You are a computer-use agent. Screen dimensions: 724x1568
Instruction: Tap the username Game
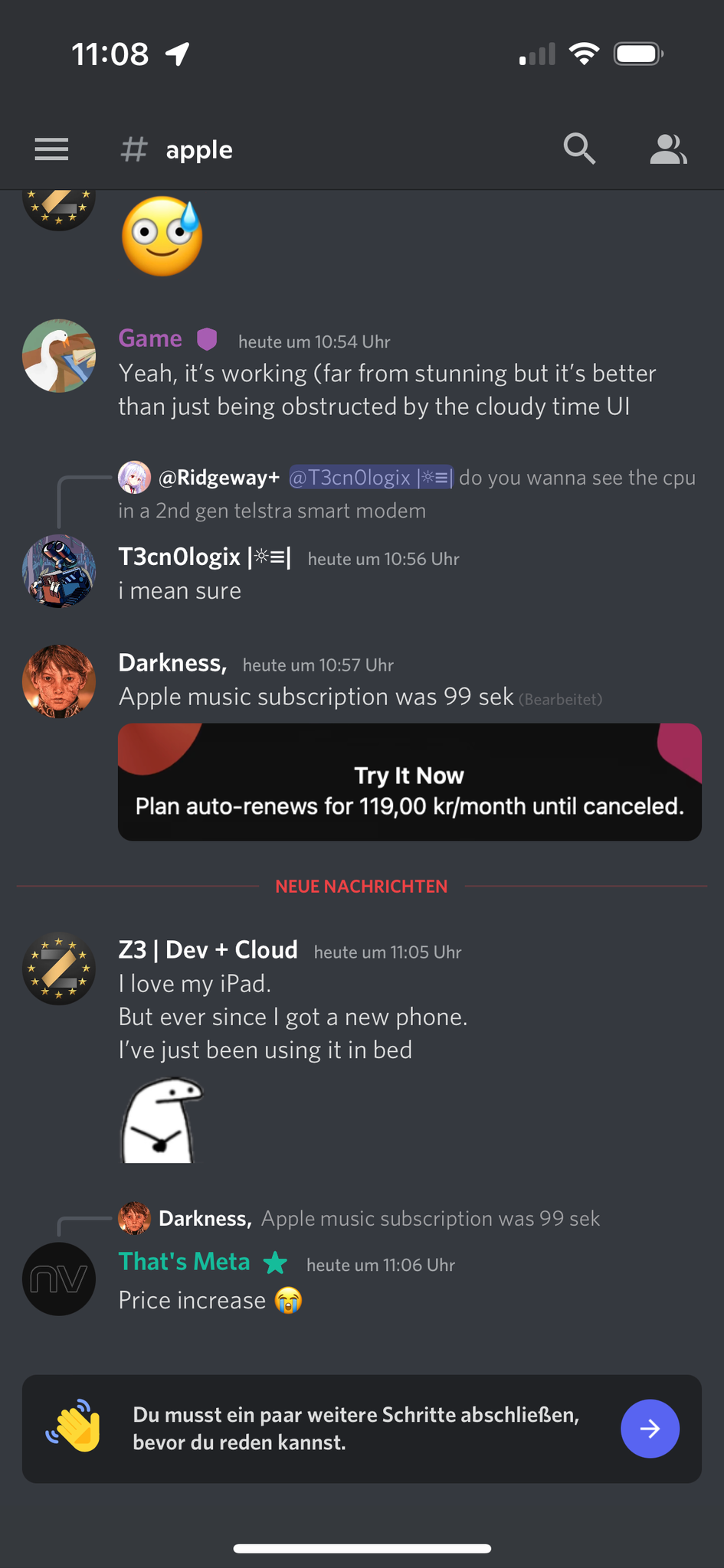coord(150,338)
